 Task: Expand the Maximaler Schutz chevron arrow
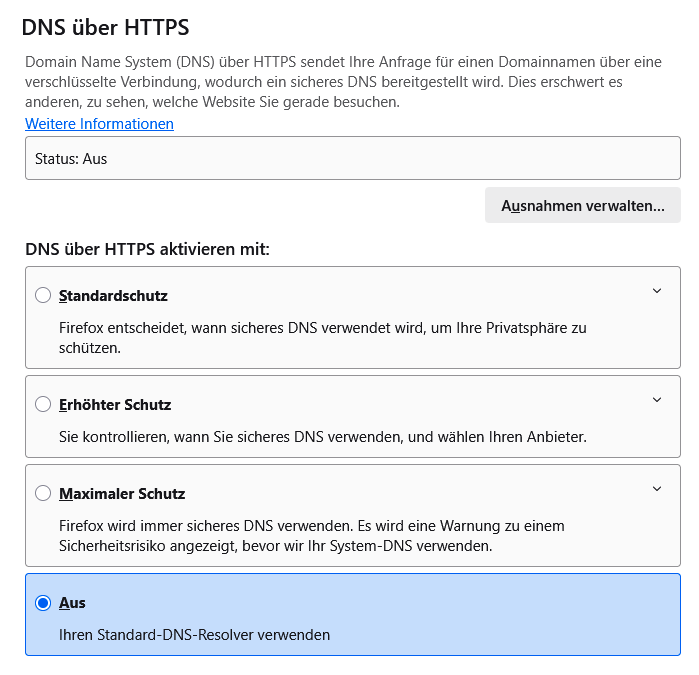tap(657, 489)
